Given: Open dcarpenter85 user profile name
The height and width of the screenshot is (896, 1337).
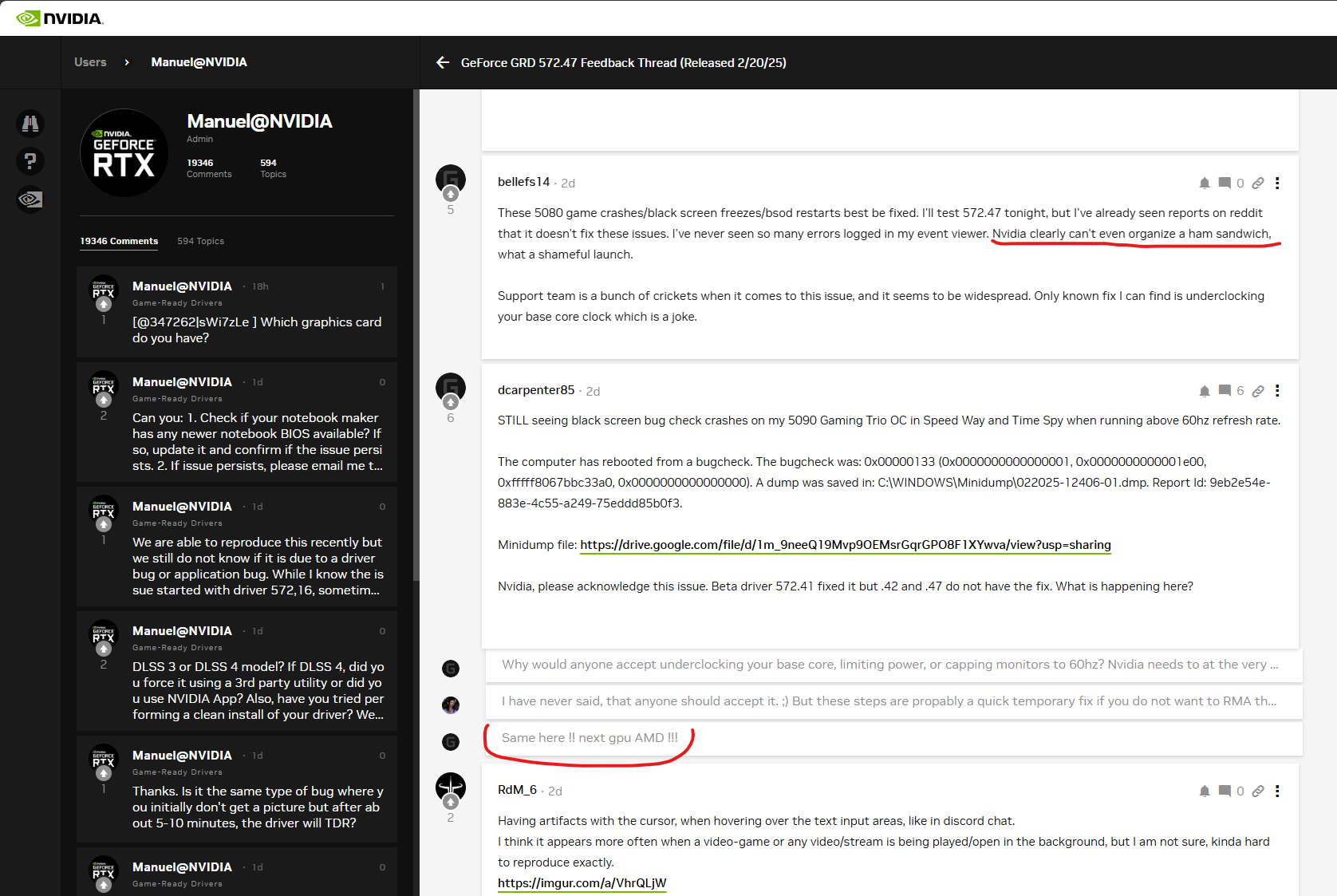Looking at the screenshot, I should (536, 390).
